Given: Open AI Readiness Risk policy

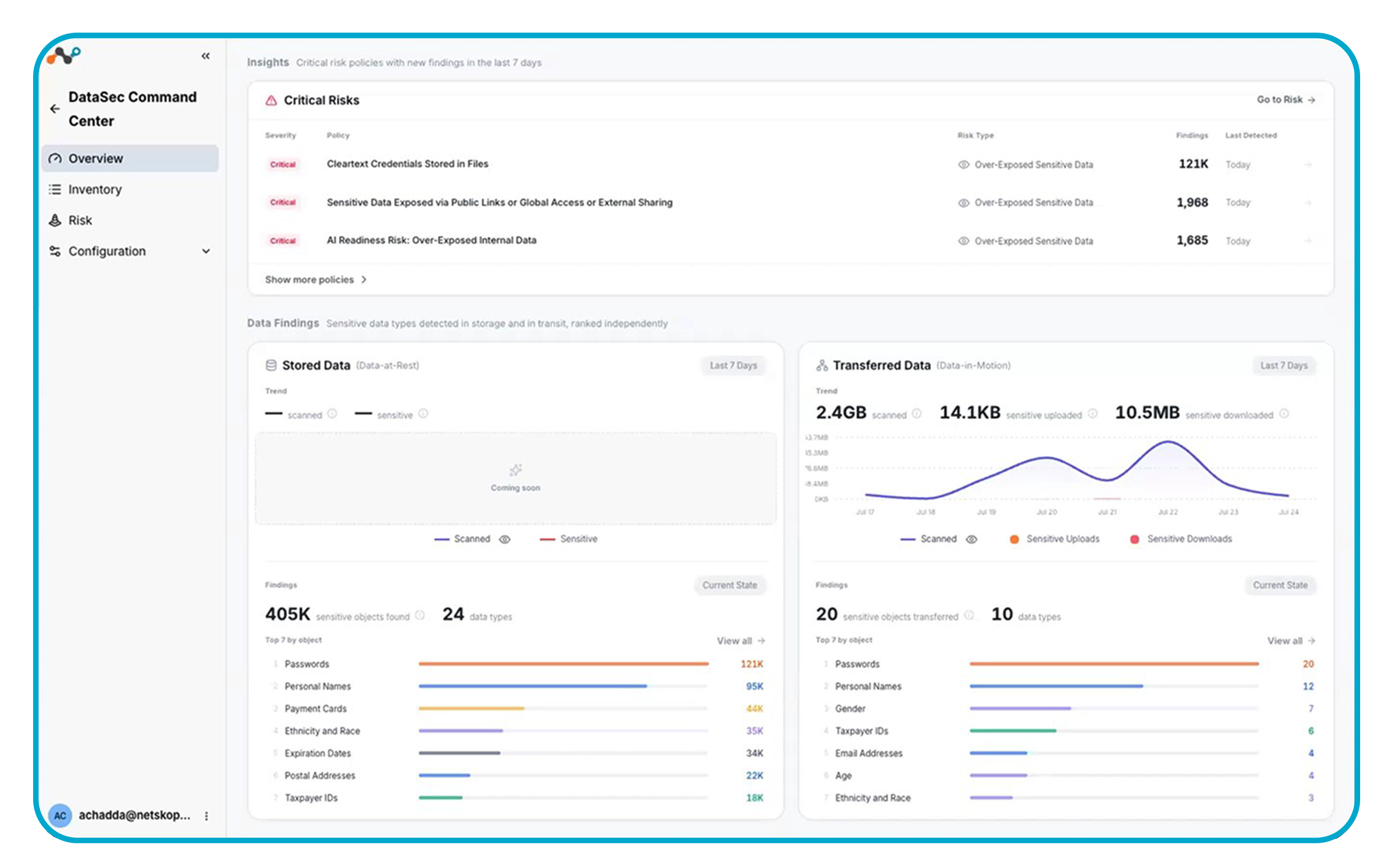Looking at the screenshot, I should coord(432,240).
